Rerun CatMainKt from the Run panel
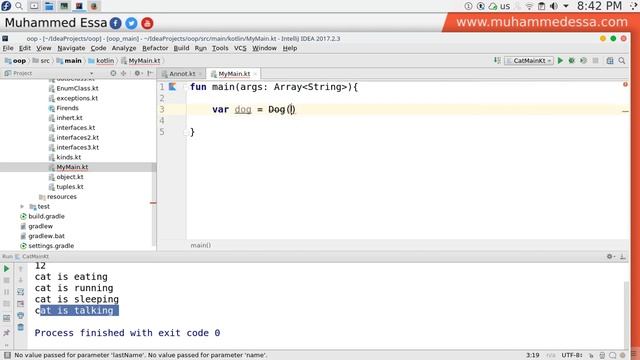 (7, 269)
